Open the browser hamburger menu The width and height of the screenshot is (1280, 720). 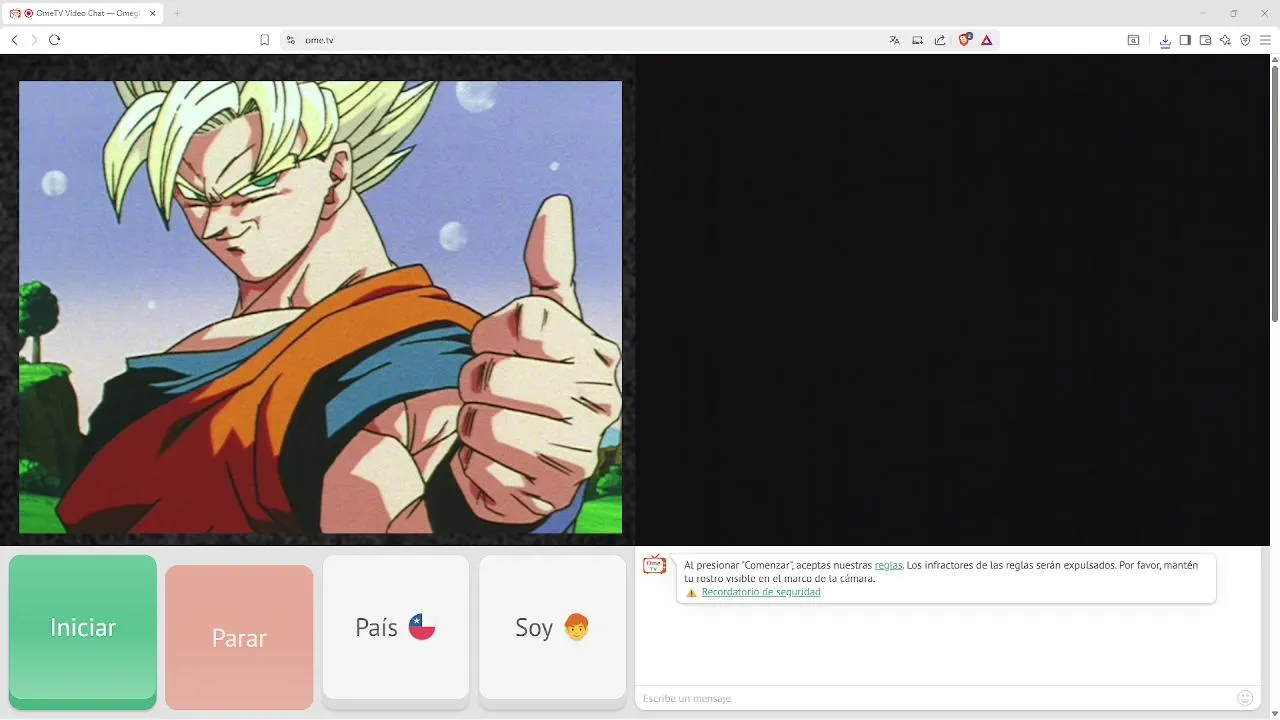pyautogui.click(x=1265, y=40)
